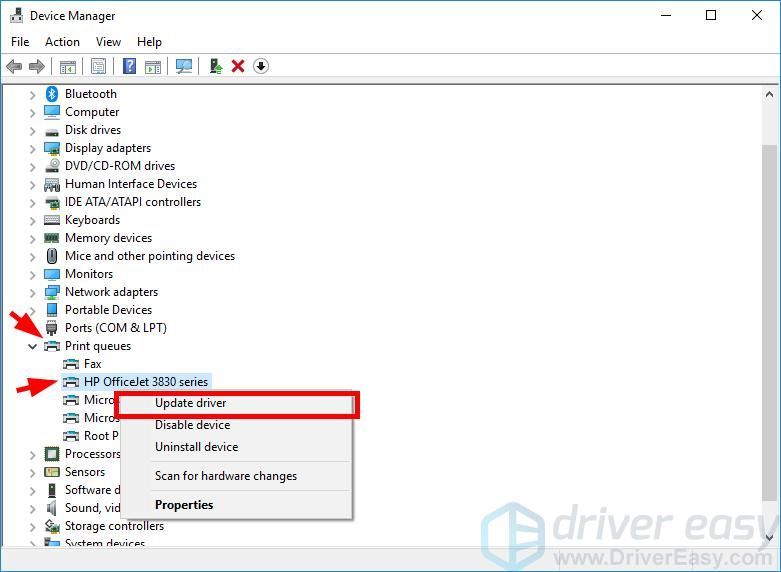The height and width of the screenshot is (572, 781).
Task: Click the Update driver software toolbar icon
Action: tap(216, 66)
